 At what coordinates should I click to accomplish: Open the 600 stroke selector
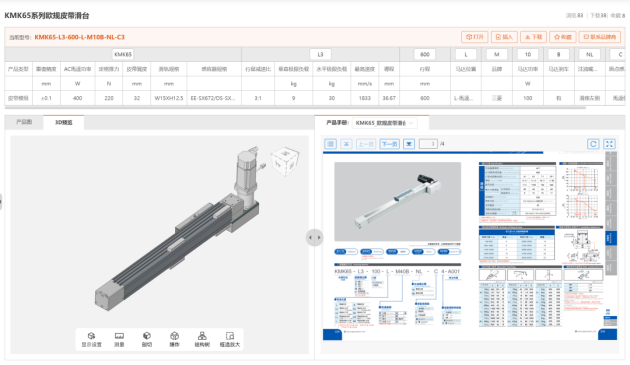point(425,54)
